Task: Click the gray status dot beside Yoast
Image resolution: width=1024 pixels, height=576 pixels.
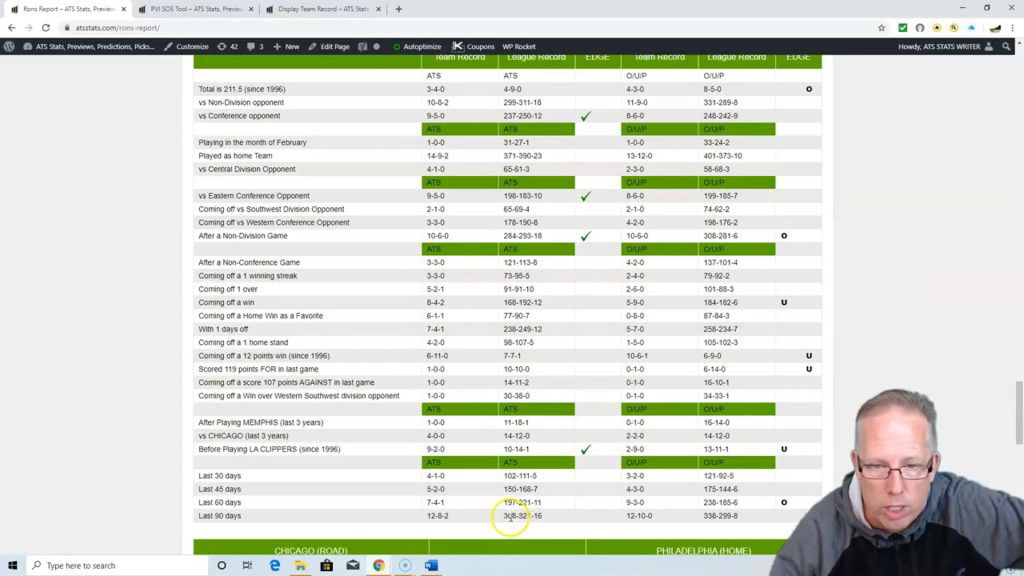Action: coord(377,46)
